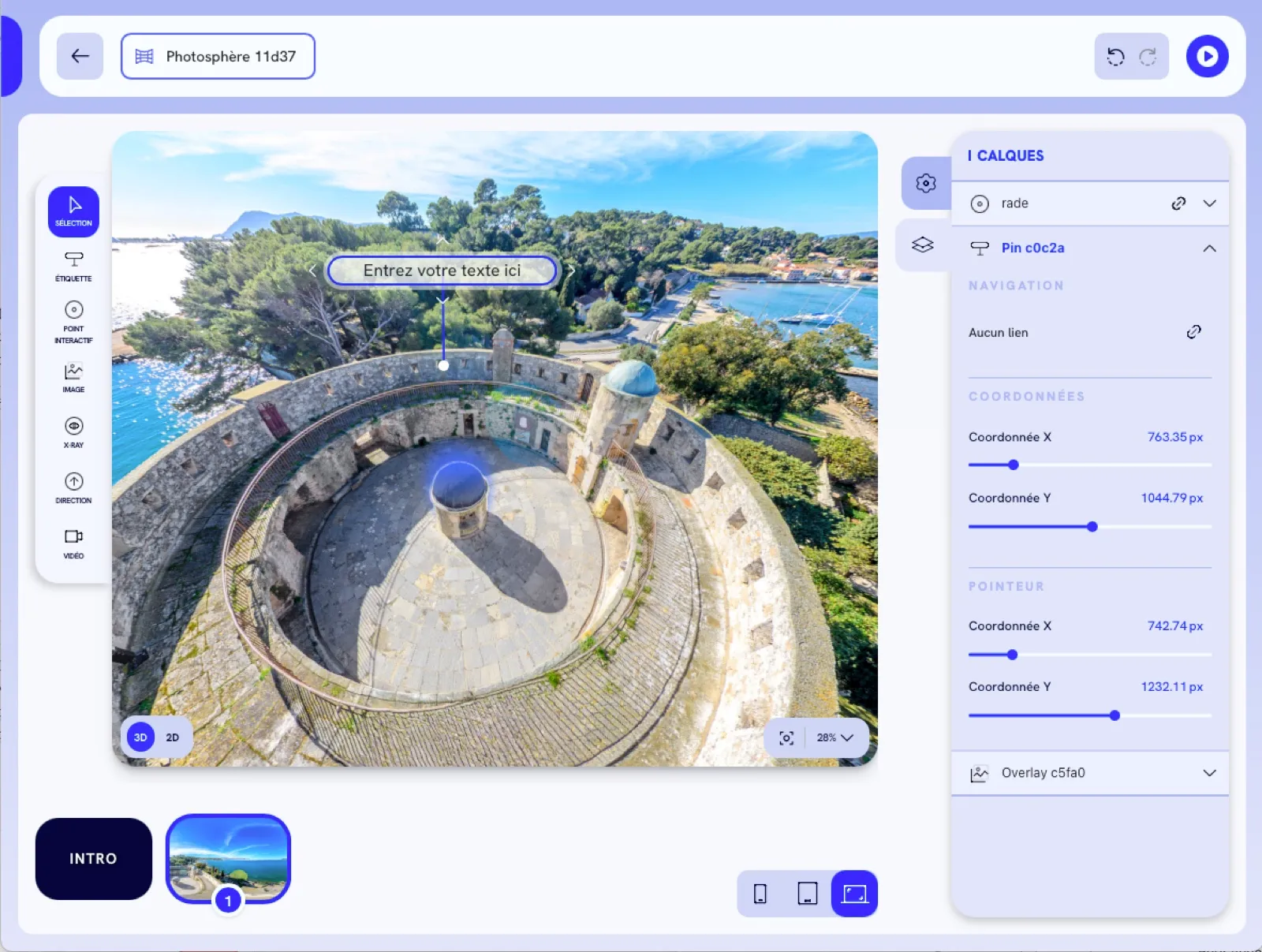Select photosphere thumbnail number 1
The image size is (1262, 952).
click(228, 860)
